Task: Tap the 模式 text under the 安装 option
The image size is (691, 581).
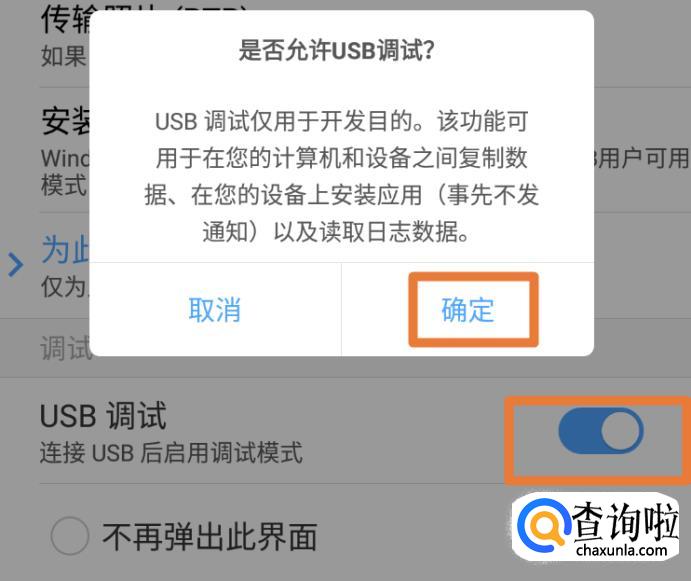Action: point(63,185)
